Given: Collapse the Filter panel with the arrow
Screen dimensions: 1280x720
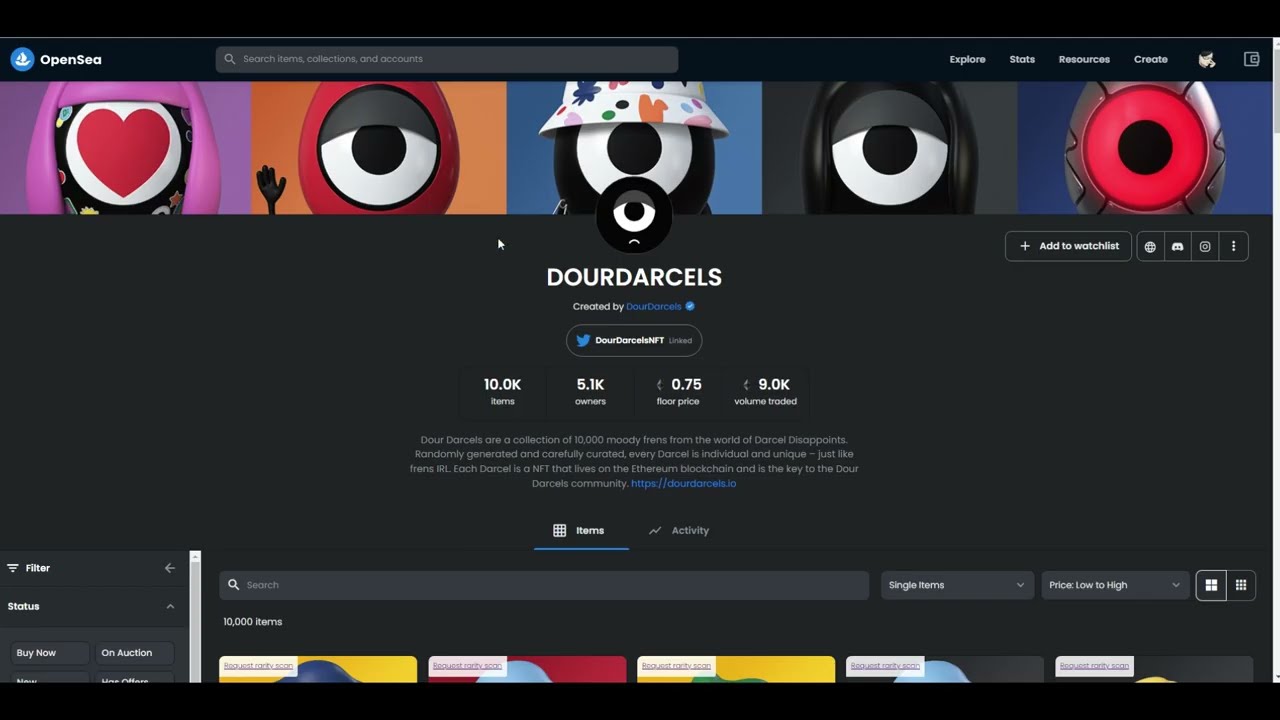Looking at the screenshot, I should [x=170, y=568].
